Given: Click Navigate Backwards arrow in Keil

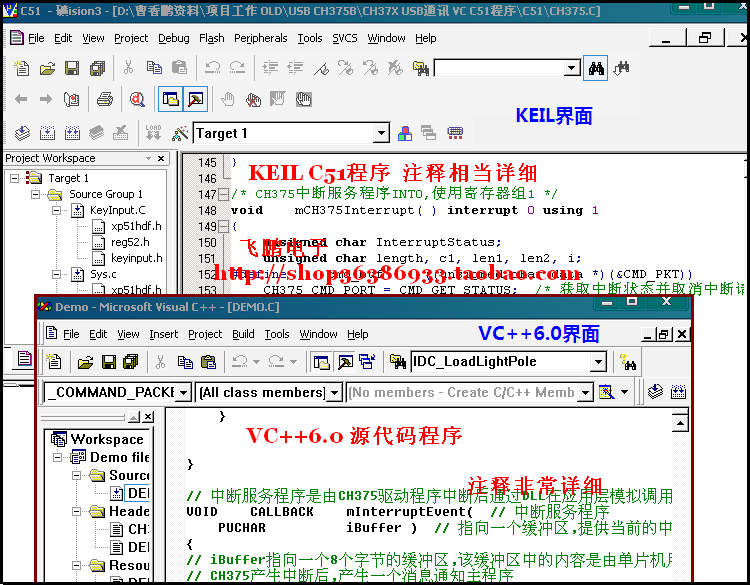Looking at the screenshot, I should [x=21, y=99].
